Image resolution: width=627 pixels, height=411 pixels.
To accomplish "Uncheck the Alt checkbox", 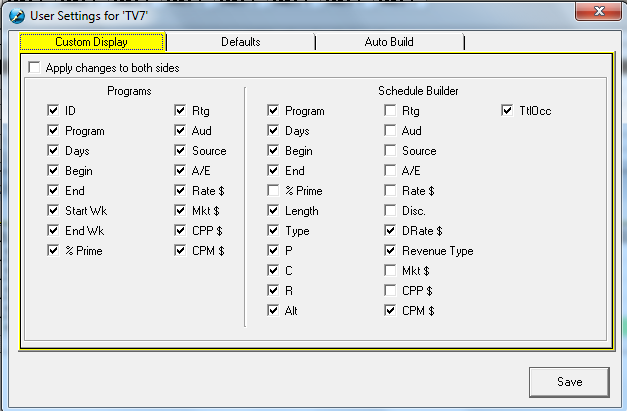I will (274, 311).
